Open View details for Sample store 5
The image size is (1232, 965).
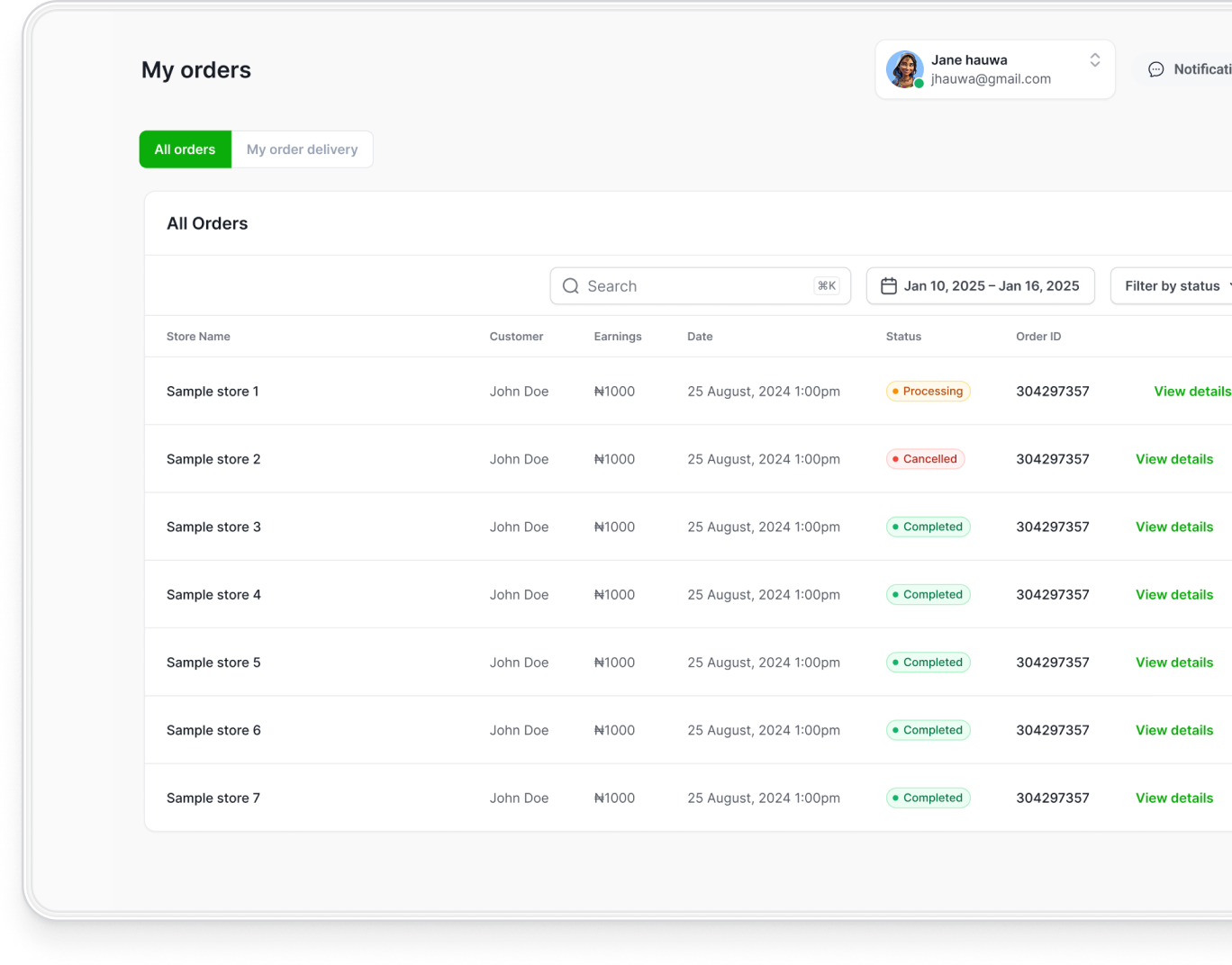click(x=1173, y=663)
